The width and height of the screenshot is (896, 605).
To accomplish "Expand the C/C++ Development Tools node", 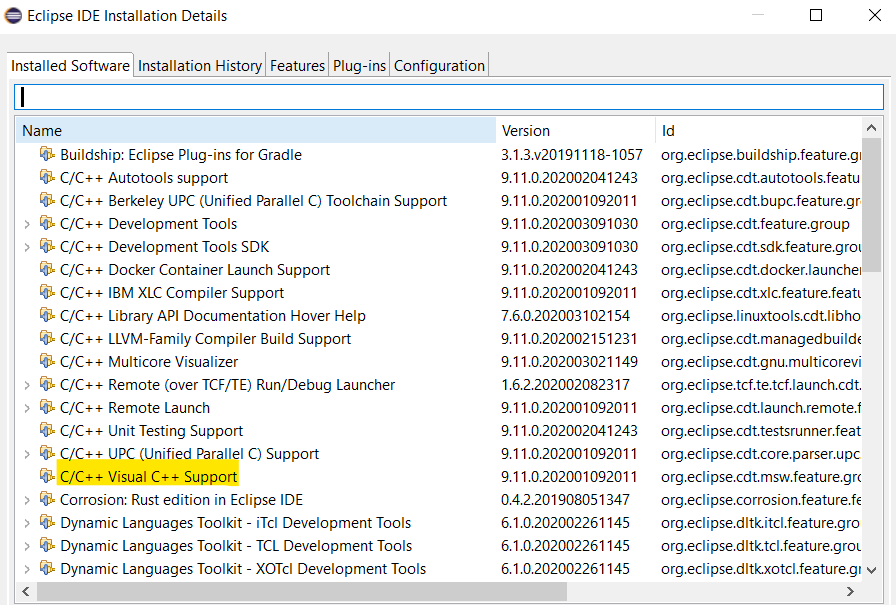I will point(27,225).
